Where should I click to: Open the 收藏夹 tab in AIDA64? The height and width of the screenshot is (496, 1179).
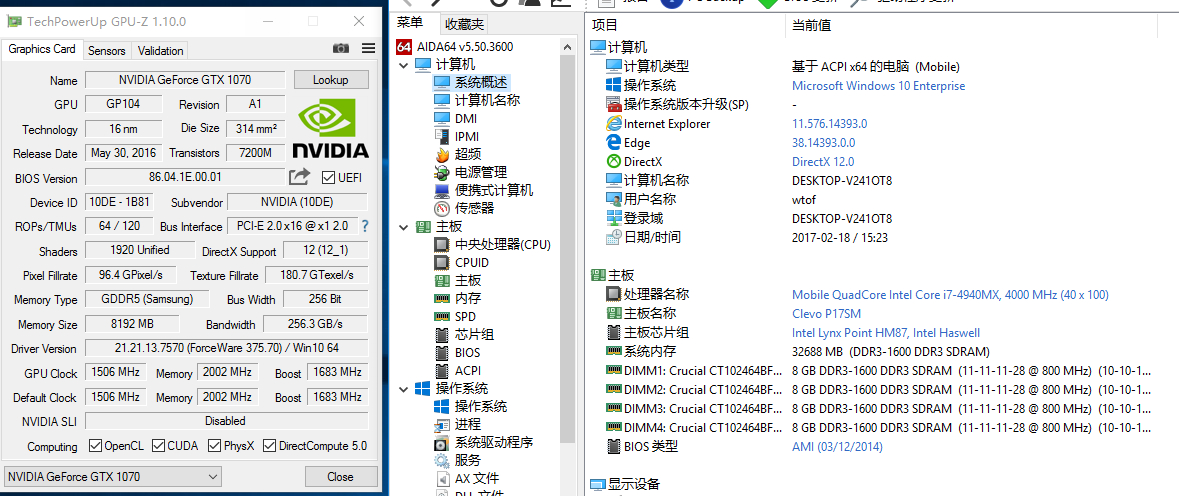[x=464, y=24]
